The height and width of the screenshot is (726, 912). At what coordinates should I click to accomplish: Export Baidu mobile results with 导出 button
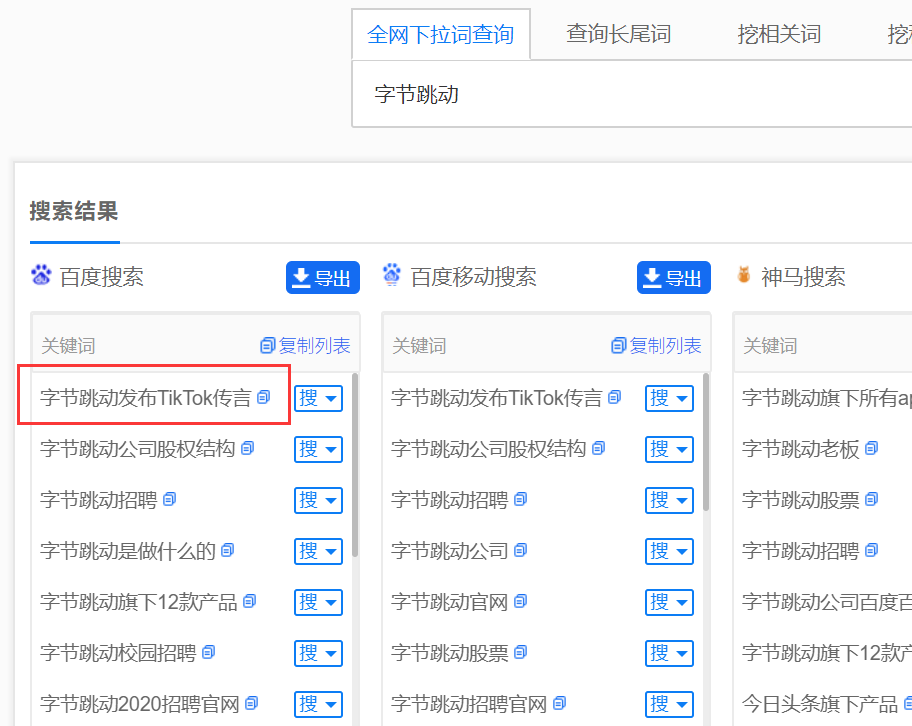click(x=673, y=277)
